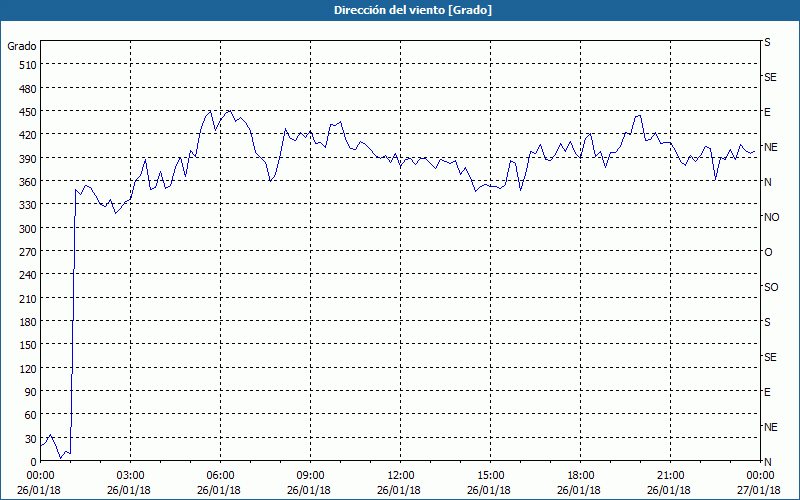Select the N compass label level with 360
This screenshot has width=800, height=500.
pyautogui.click(x=767, y=182)
